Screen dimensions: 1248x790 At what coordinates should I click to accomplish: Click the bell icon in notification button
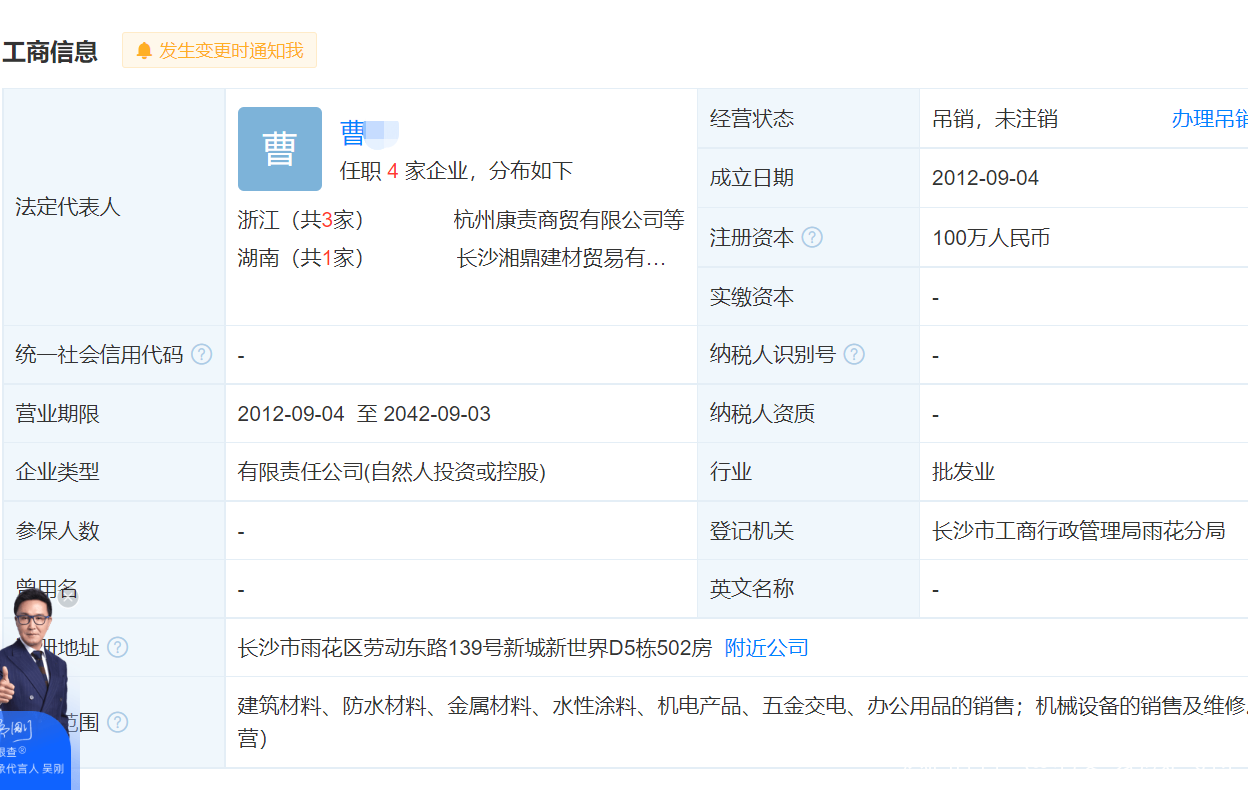(144, 51)
